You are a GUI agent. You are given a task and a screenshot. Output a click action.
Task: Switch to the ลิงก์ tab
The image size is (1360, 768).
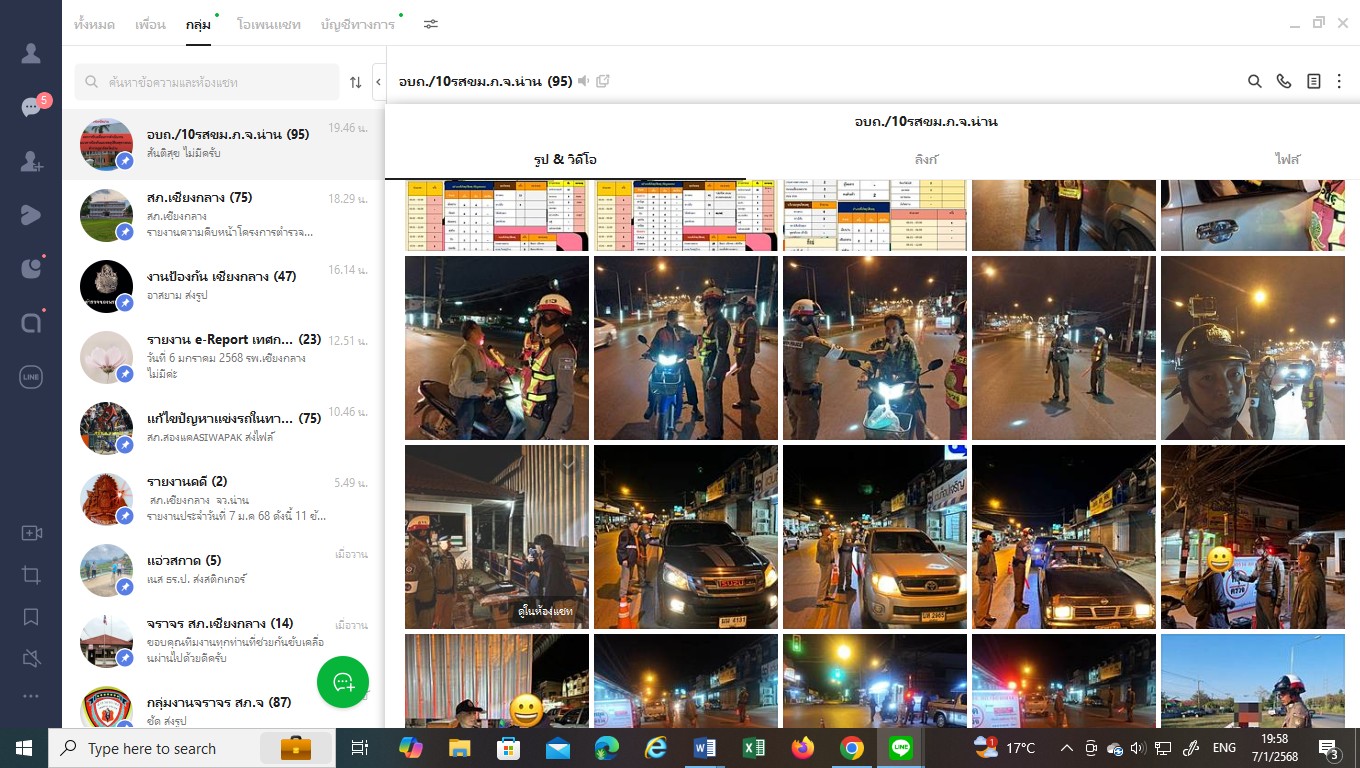point(926,159)
